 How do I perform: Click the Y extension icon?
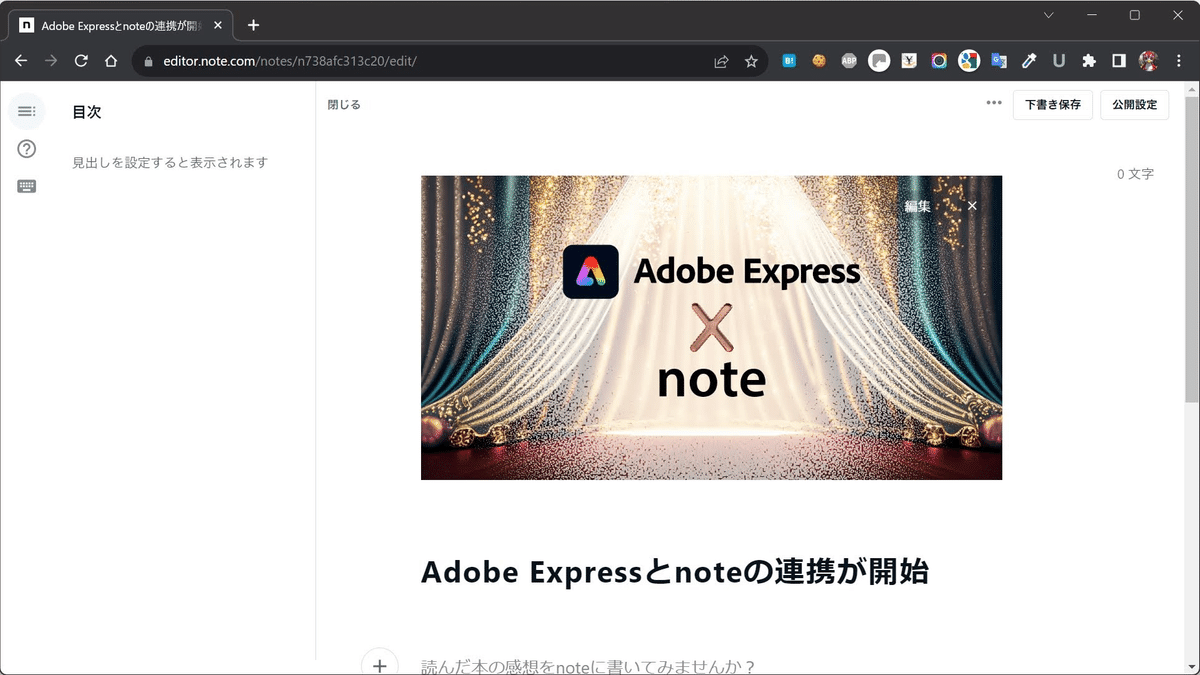point(909,61)
